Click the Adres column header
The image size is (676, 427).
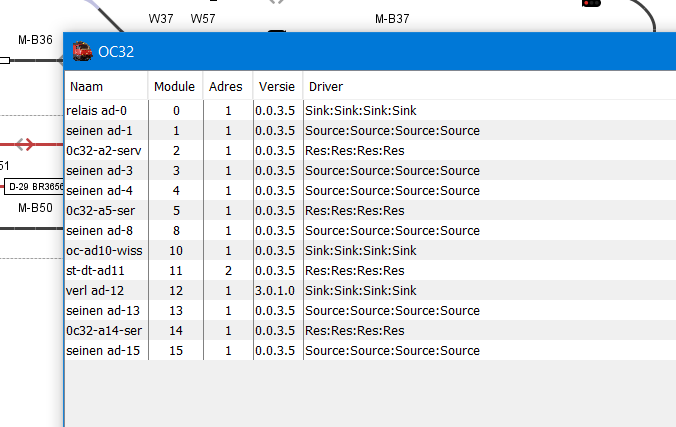(225, 87)
